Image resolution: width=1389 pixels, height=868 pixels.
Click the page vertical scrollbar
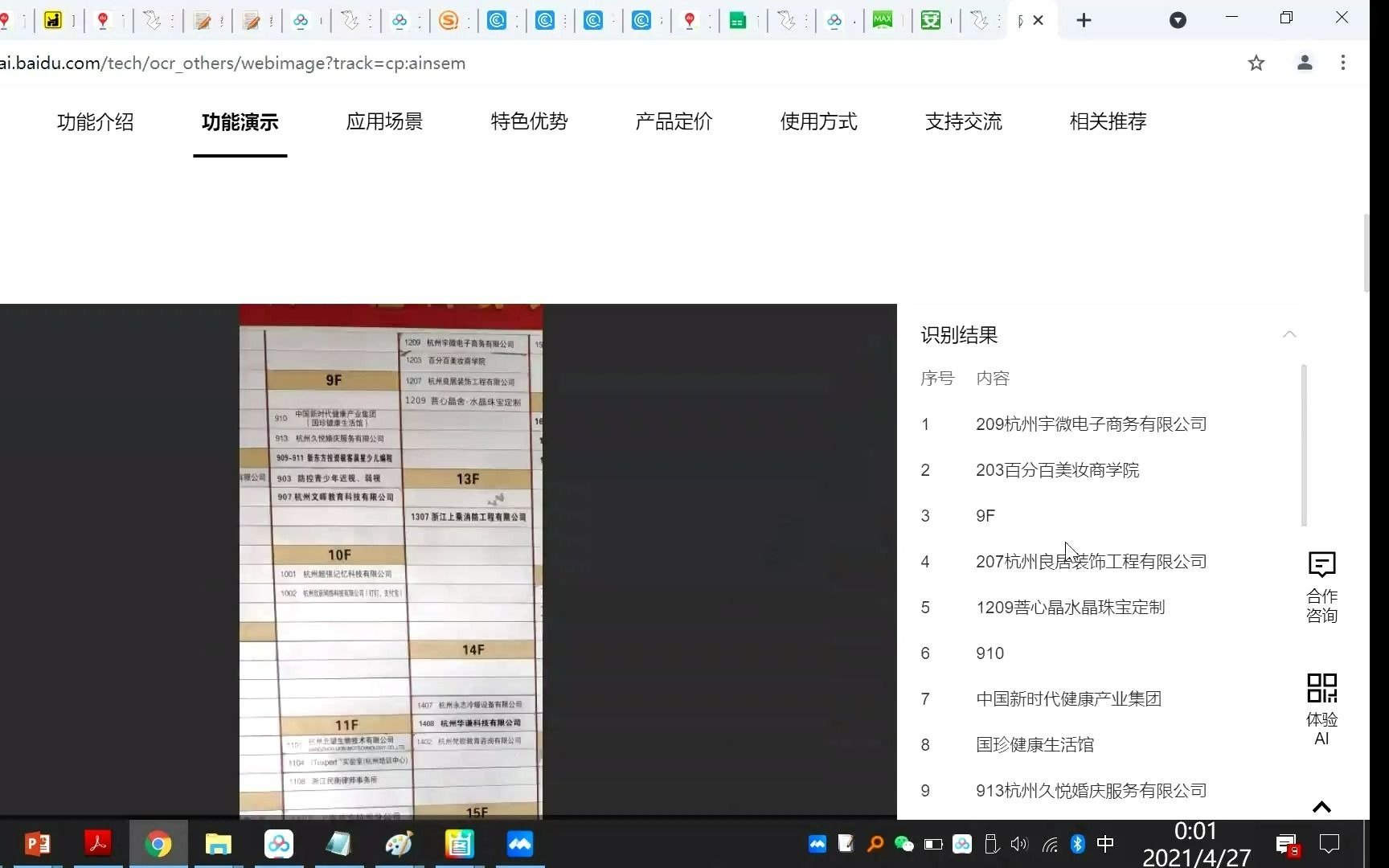tap(1366, 253)
